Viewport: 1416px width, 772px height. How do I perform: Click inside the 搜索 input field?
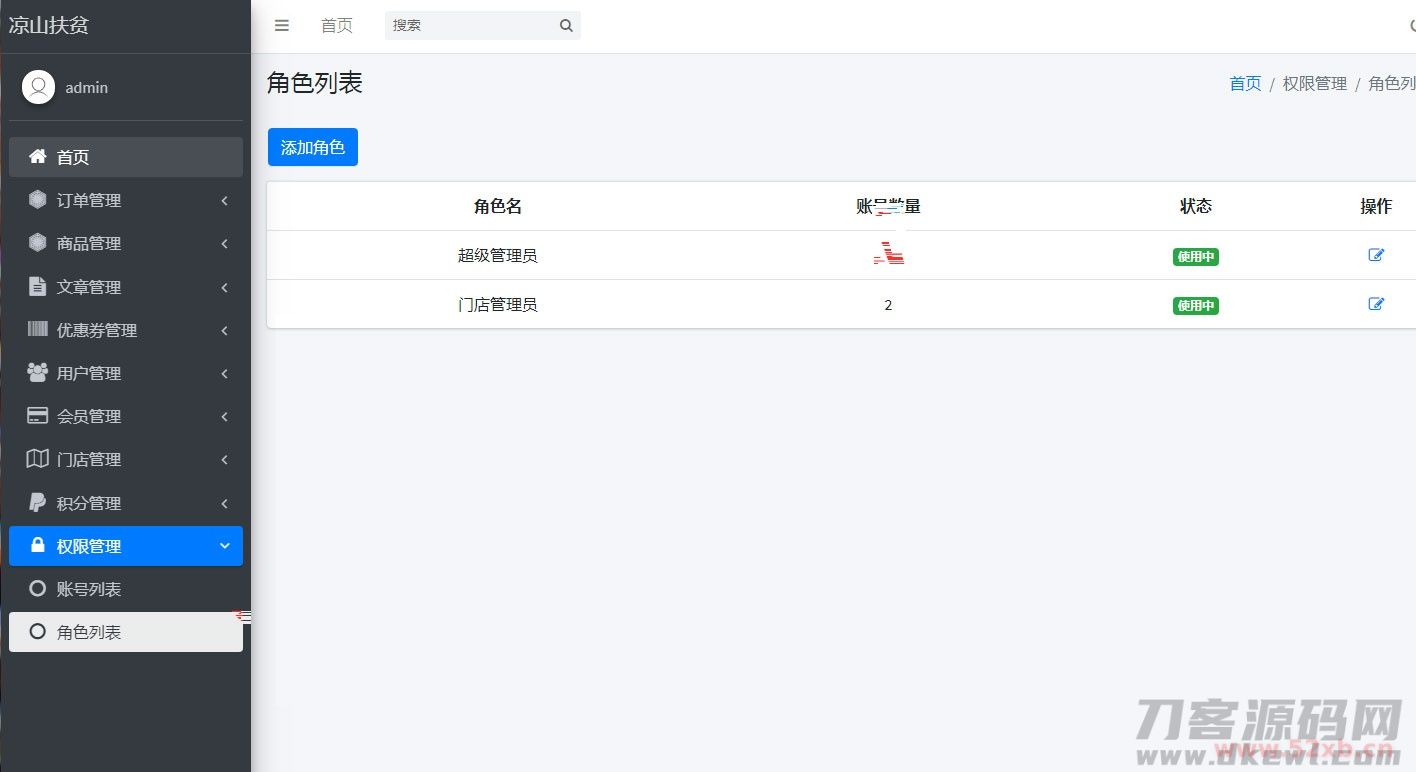470,25
